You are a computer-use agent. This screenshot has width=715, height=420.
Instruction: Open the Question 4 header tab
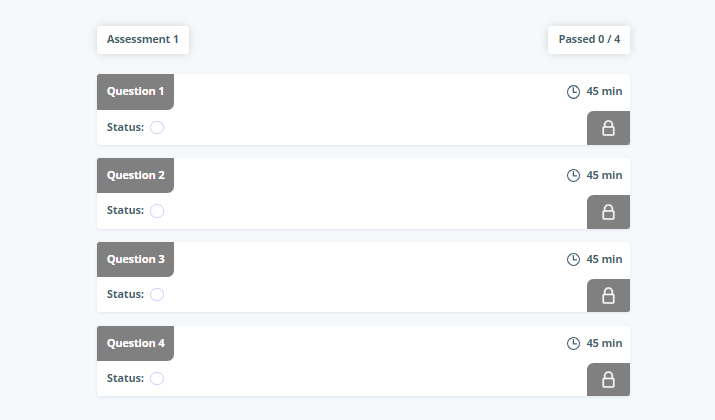point(135,343)
